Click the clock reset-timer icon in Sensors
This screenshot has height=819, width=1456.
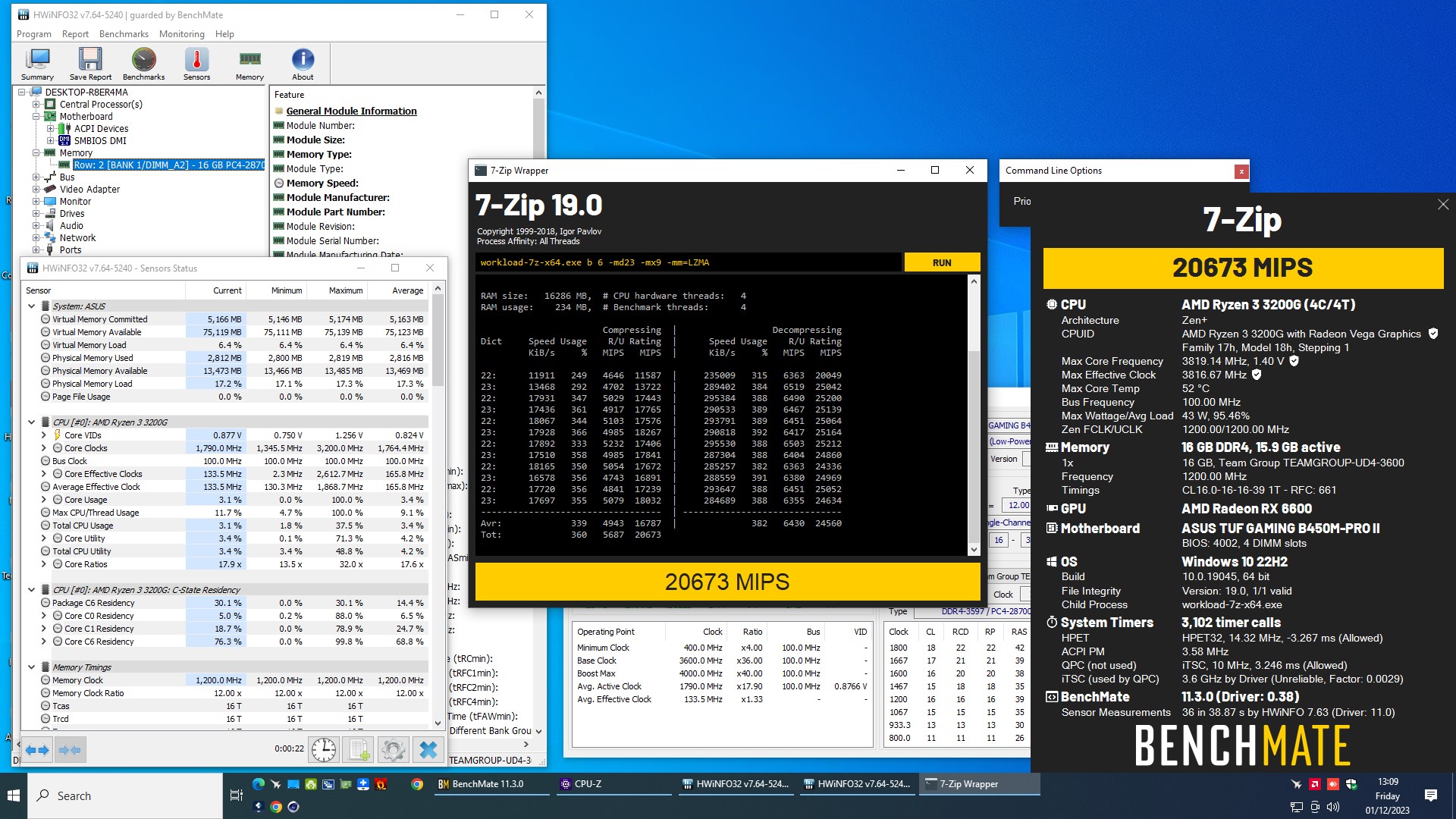324,750
